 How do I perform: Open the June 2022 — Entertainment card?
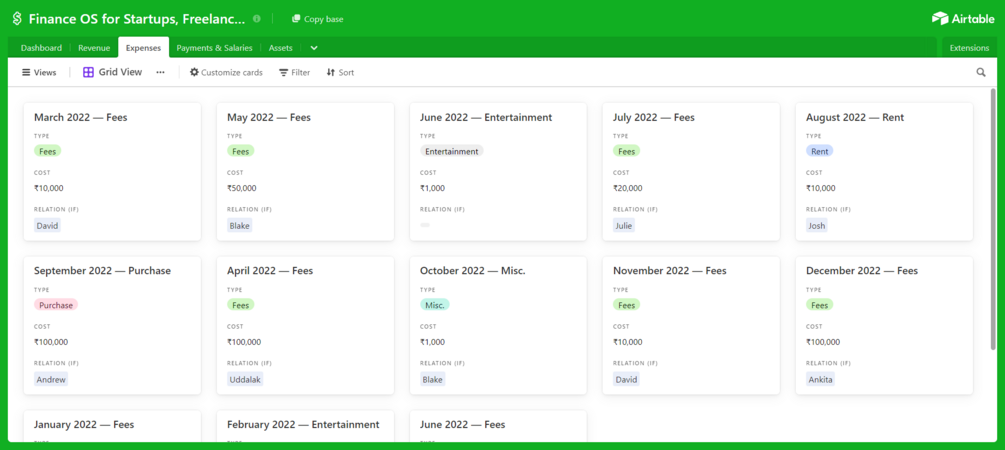(498, 172)
